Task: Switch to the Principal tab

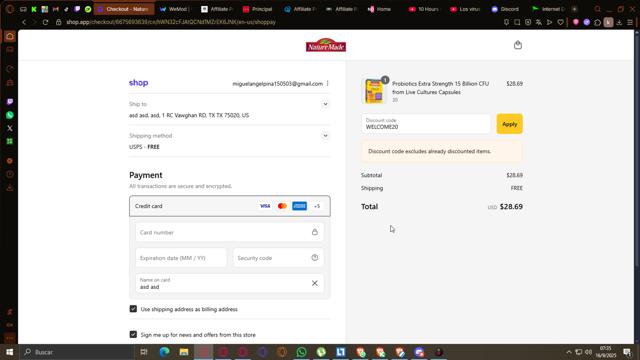Action: coord(258,9)
